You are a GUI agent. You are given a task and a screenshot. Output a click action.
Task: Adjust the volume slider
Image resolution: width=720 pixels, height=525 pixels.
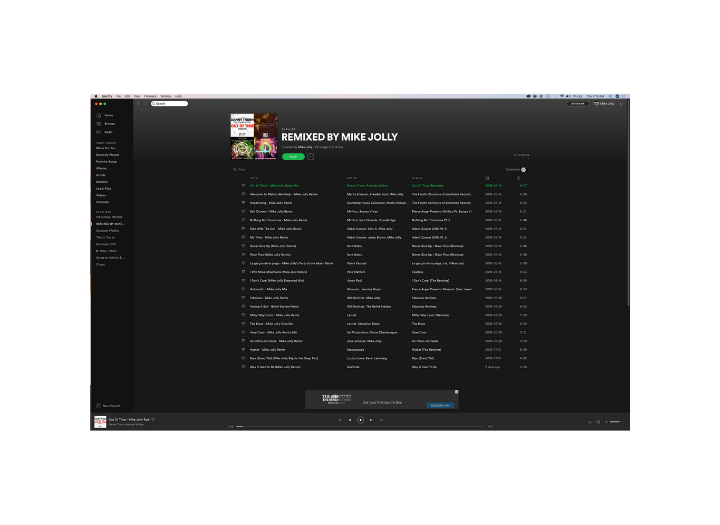[617, 422]
